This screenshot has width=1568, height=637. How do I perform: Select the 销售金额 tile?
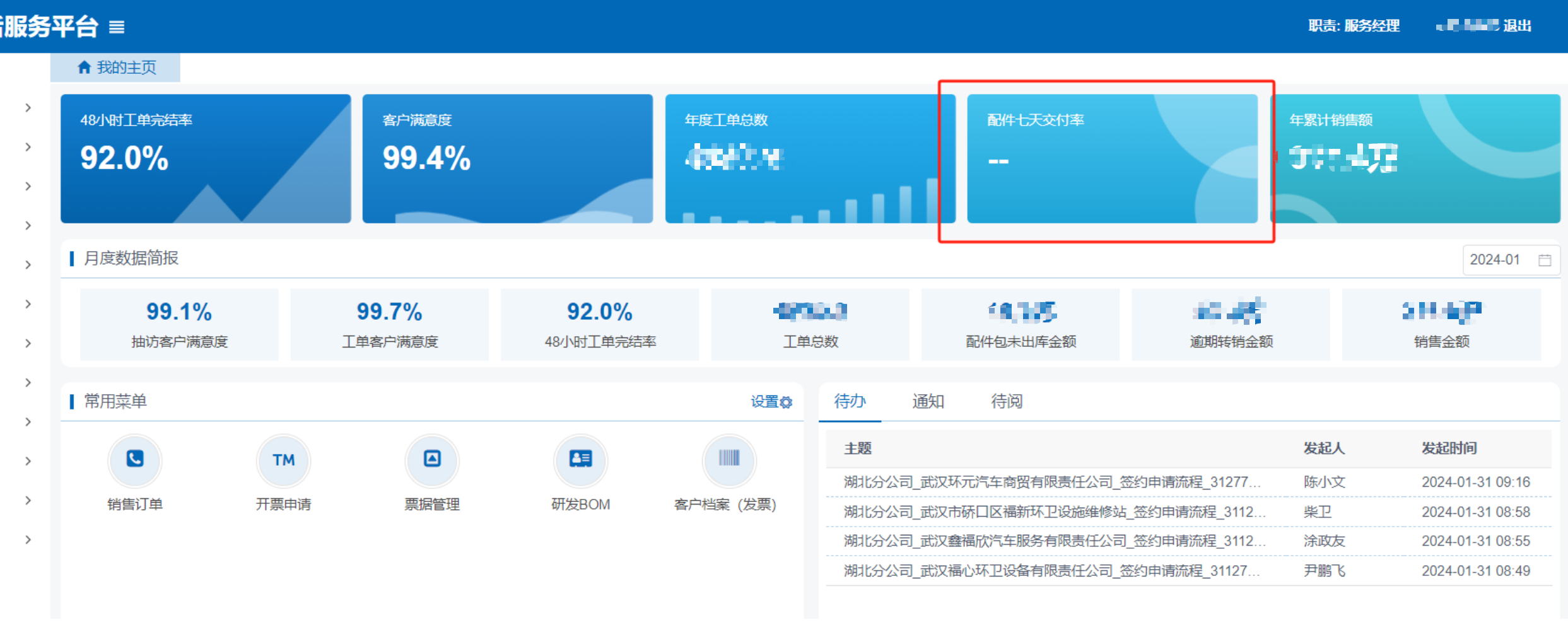click(x=1441, y=324)
